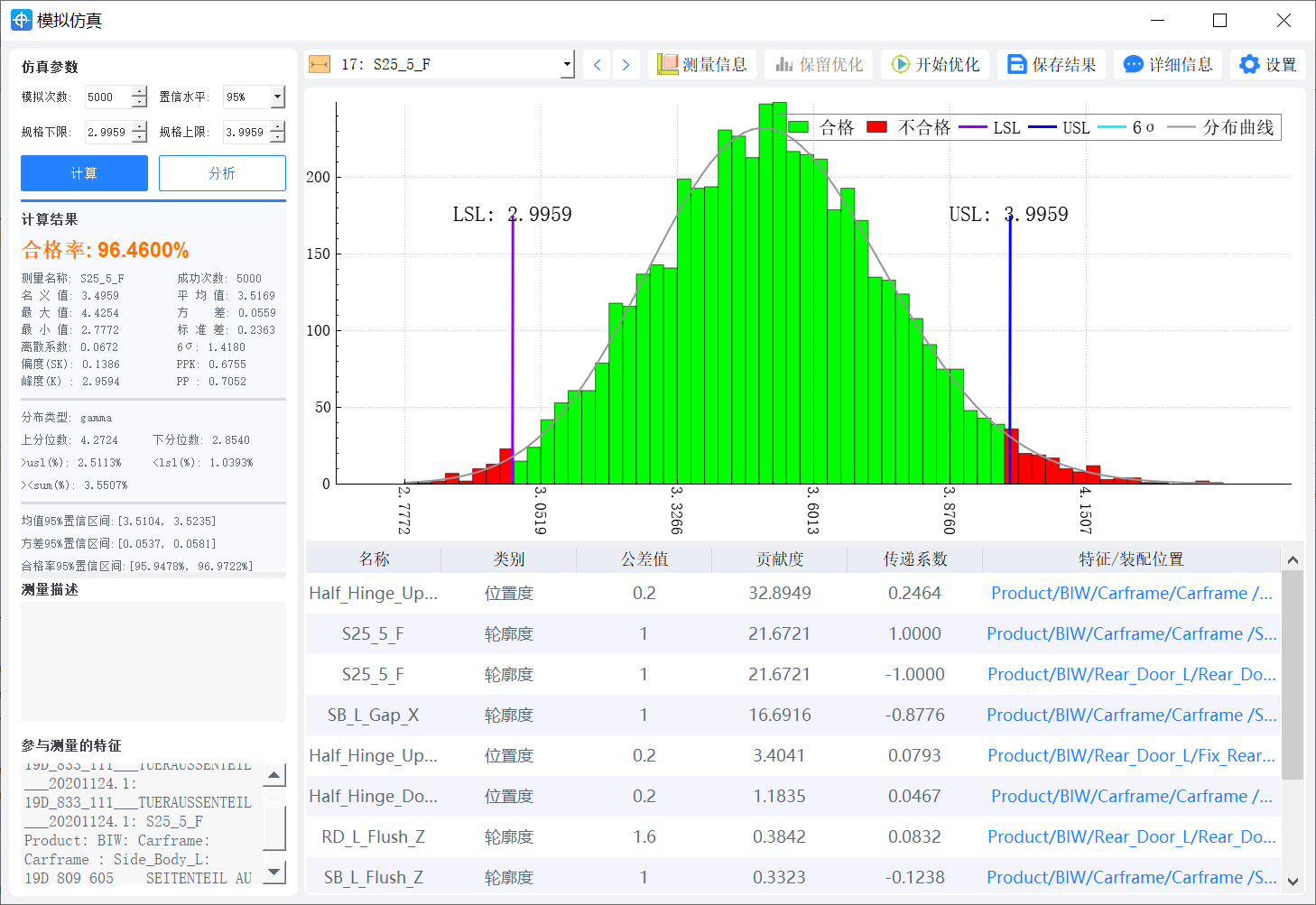Open the 测量信息 measurement info panel
This screenshot has width=1316, height=905.
702,65
